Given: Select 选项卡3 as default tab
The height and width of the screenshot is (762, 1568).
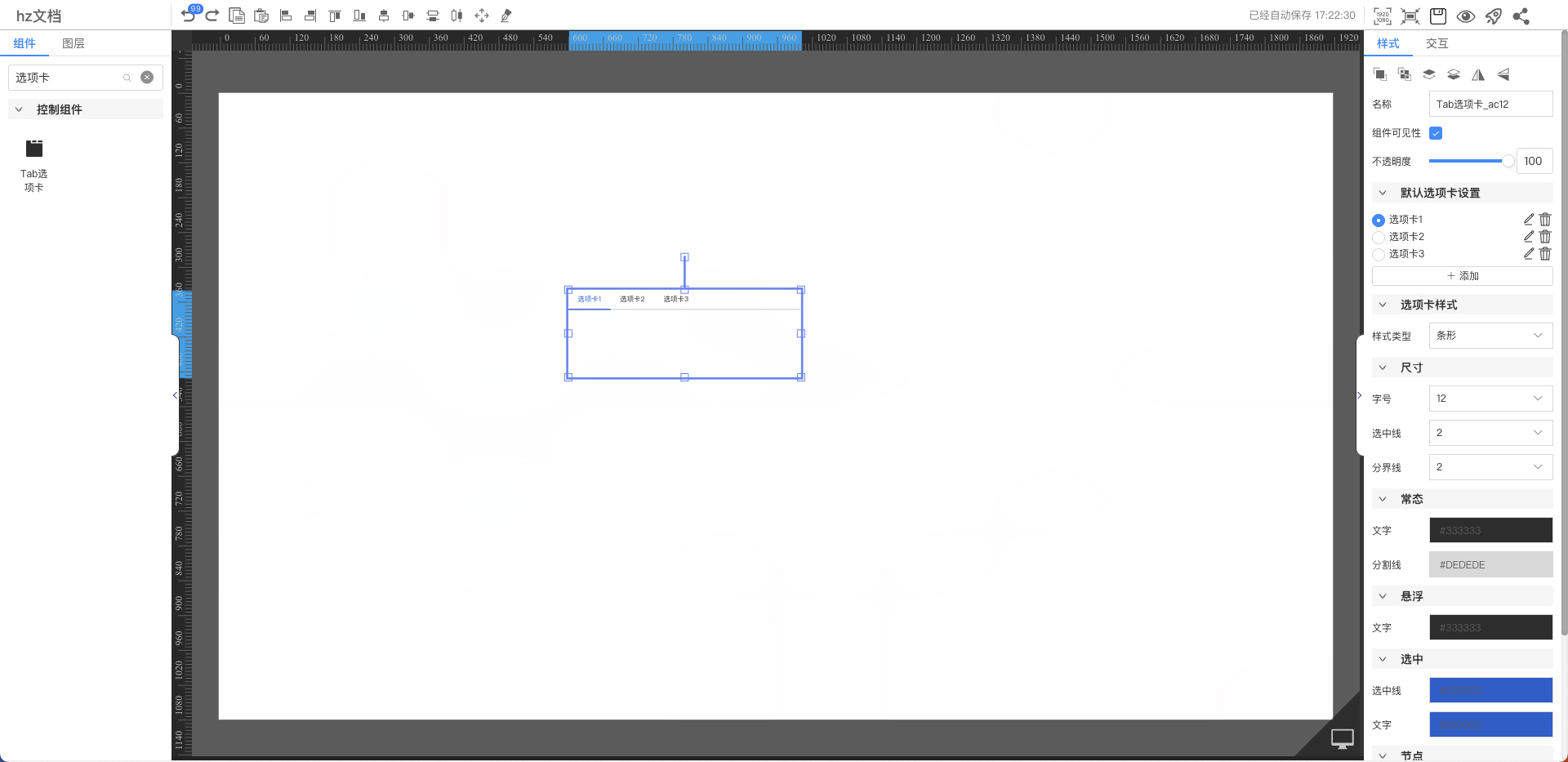Looking at the screenshot, I should click(1379, 254).
